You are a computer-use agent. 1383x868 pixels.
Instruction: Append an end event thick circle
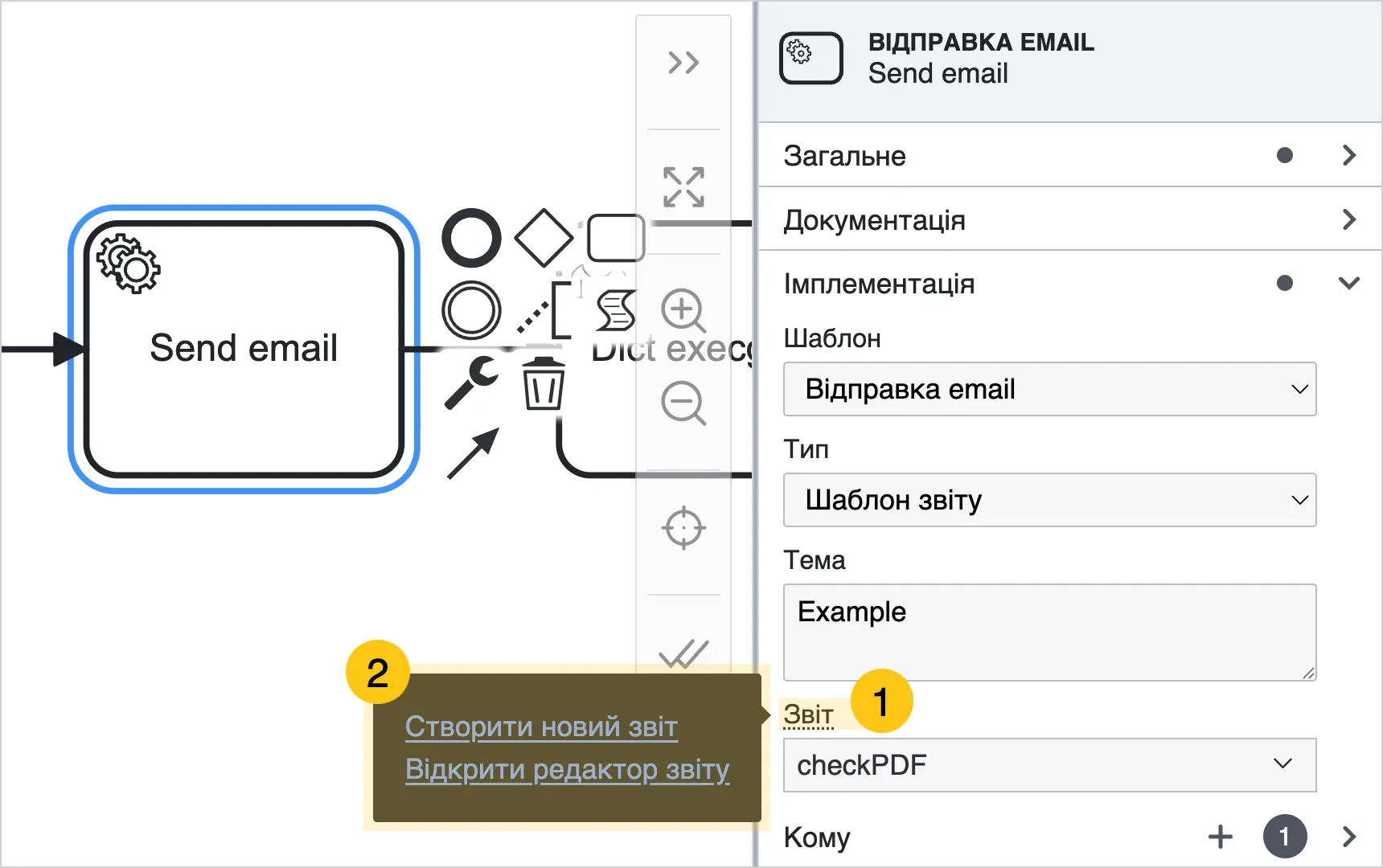pos(471,238)
